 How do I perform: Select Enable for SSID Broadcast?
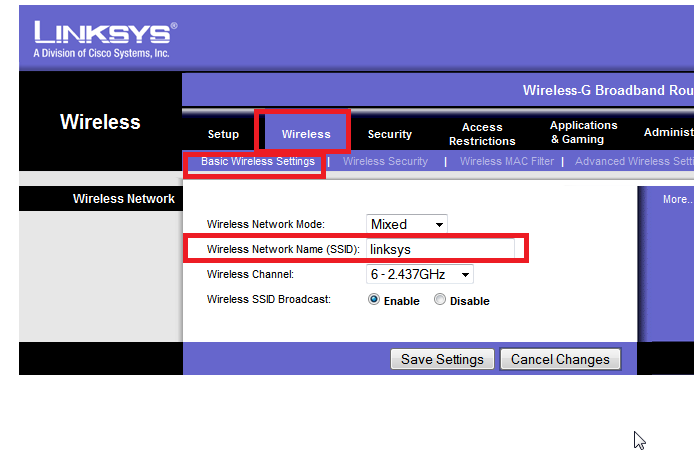(x=374, y=300)
